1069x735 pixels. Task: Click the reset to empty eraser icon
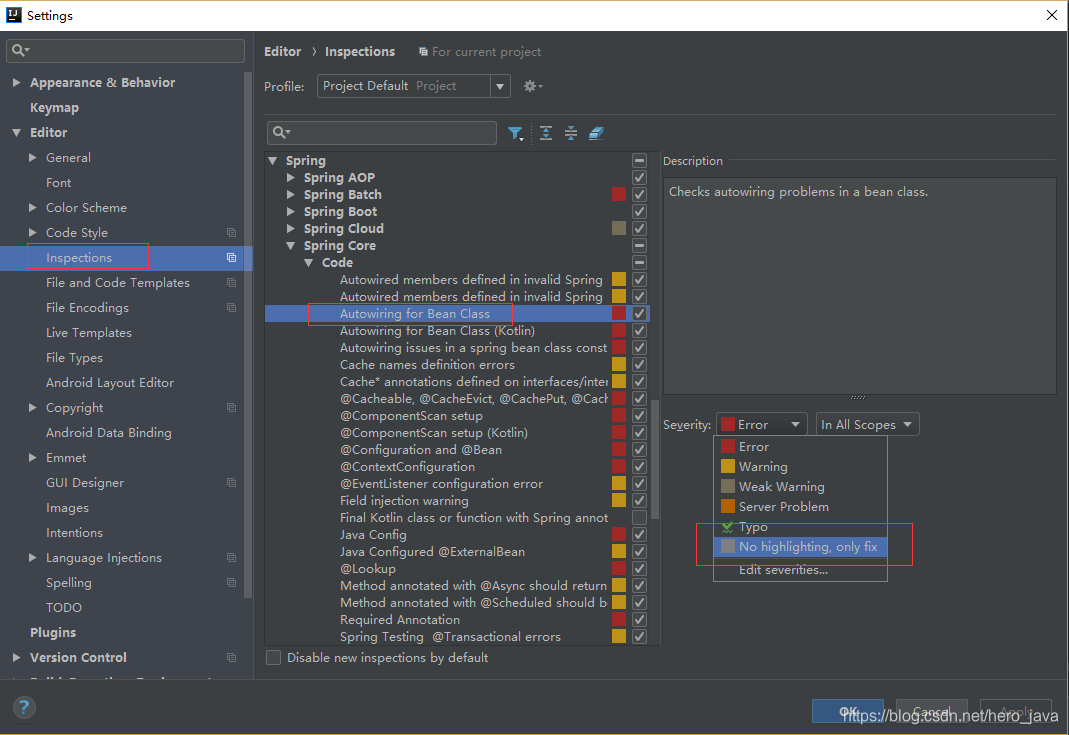click(x=596, y=133)
